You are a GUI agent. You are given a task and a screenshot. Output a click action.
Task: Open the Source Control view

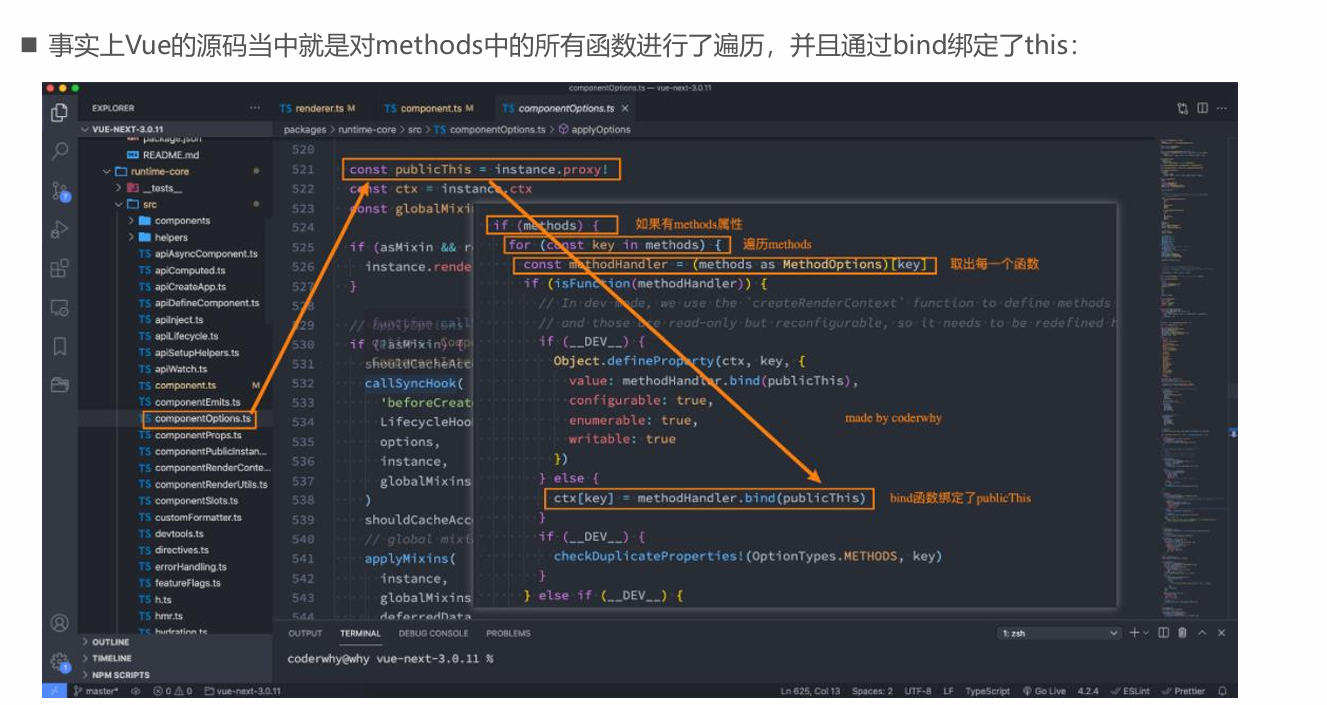click(60, 190)
